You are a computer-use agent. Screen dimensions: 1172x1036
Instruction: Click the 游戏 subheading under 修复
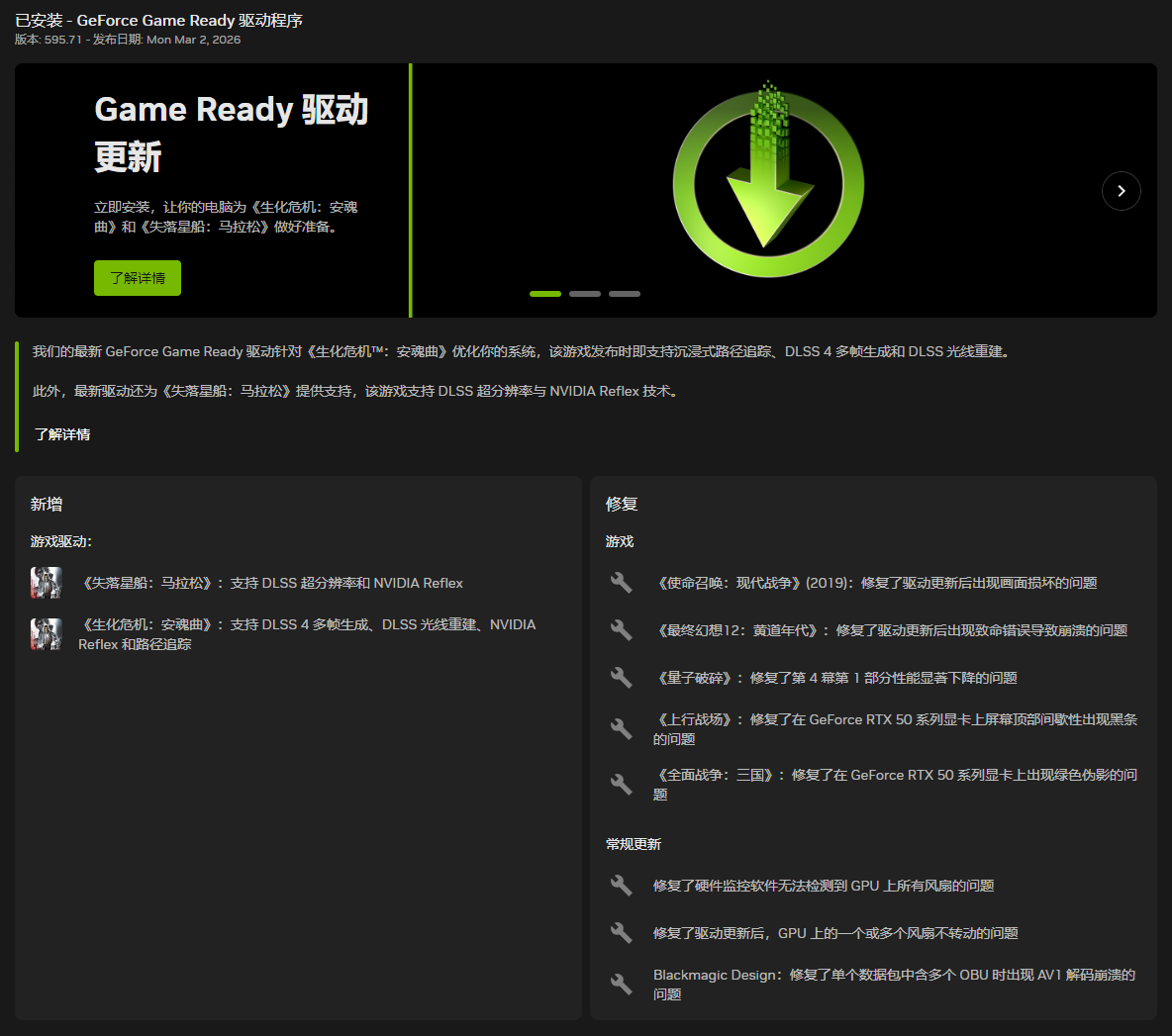[620, 541]
